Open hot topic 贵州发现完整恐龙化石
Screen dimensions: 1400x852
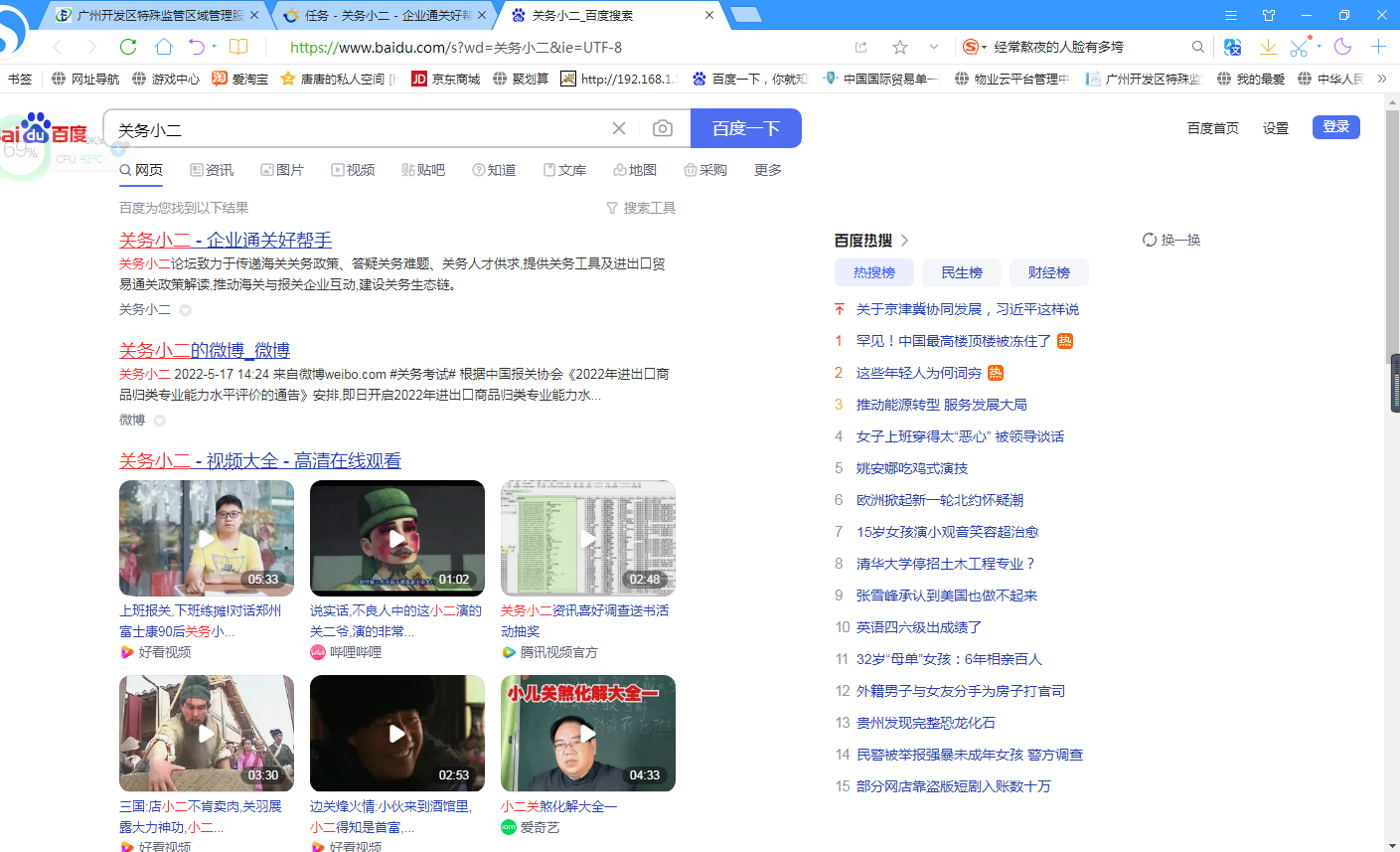pos(926,723)
